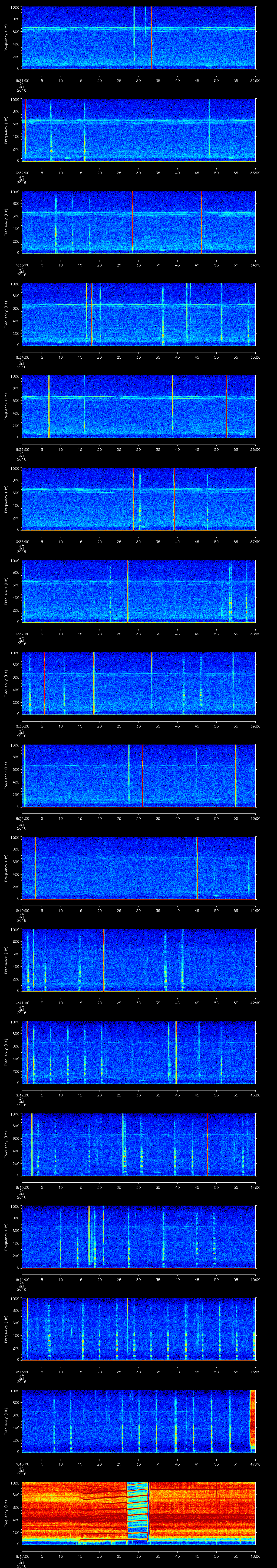
Task: Select the spectrogram panel starting at 6:37:00
Action: (x=138, y=591)
